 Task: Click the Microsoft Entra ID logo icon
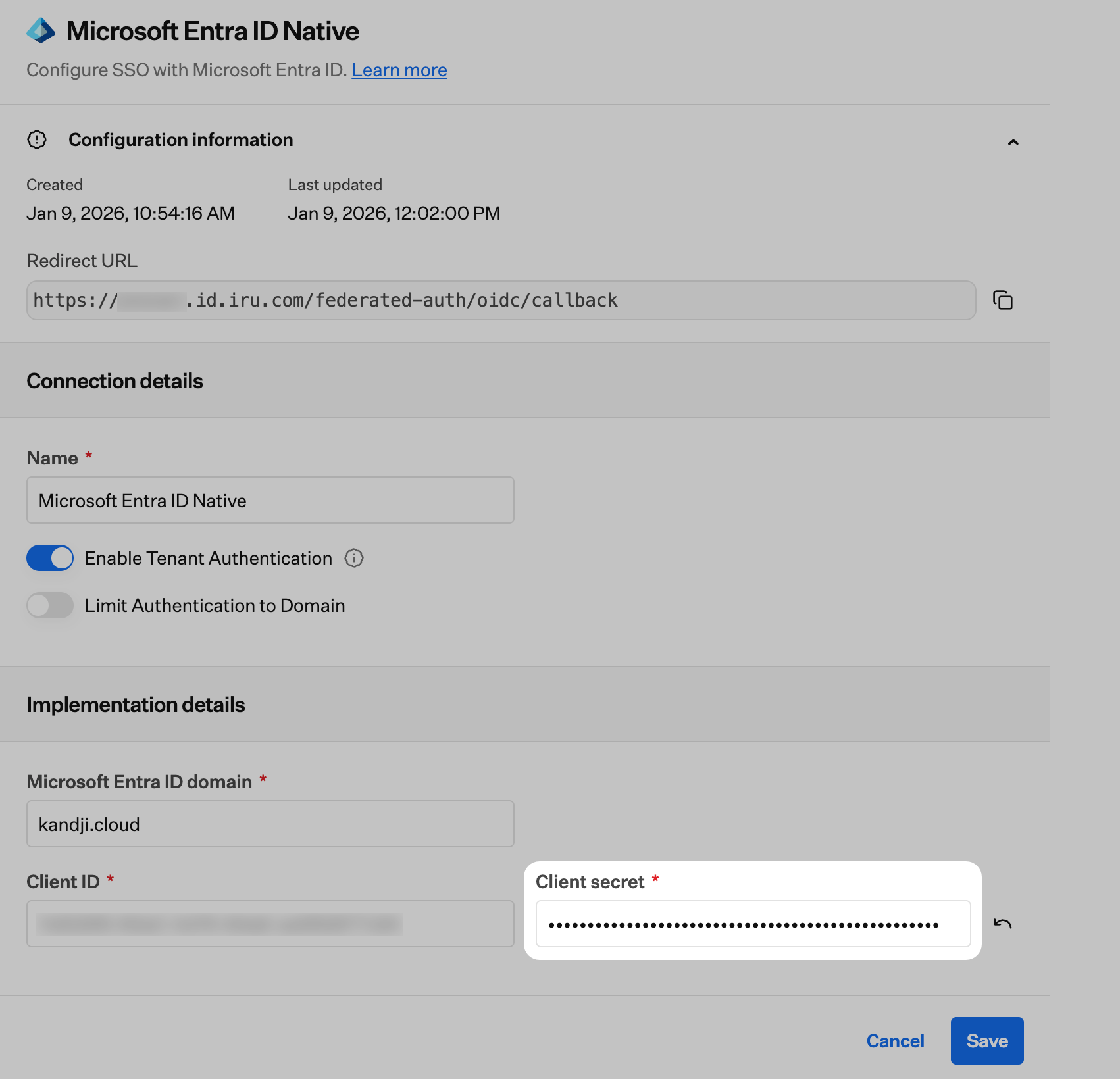[x=41, y=30]
